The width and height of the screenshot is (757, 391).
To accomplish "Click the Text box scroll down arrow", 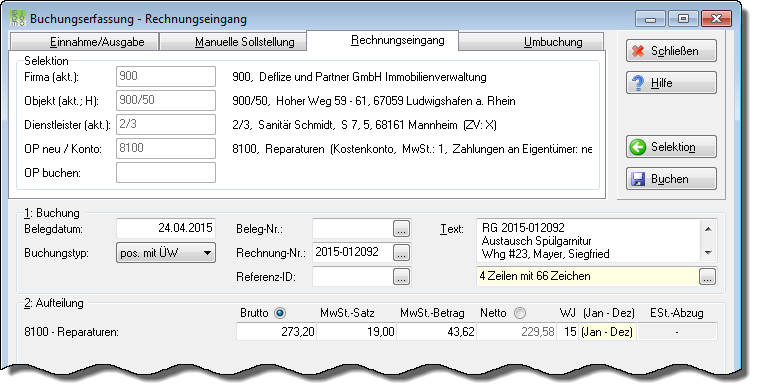I will [x=708, y=252].
